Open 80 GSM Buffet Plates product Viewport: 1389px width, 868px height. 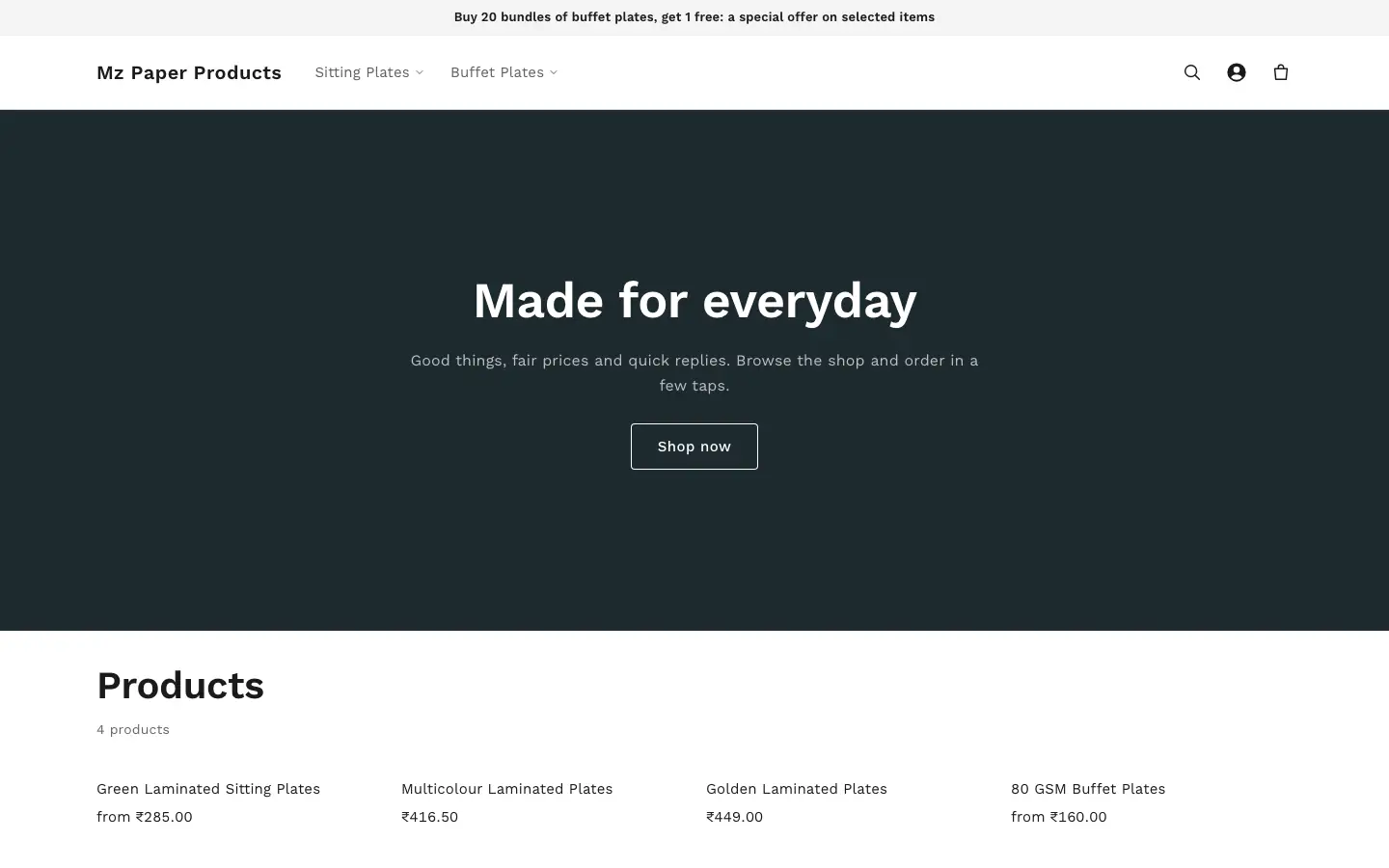point(1088,789)
